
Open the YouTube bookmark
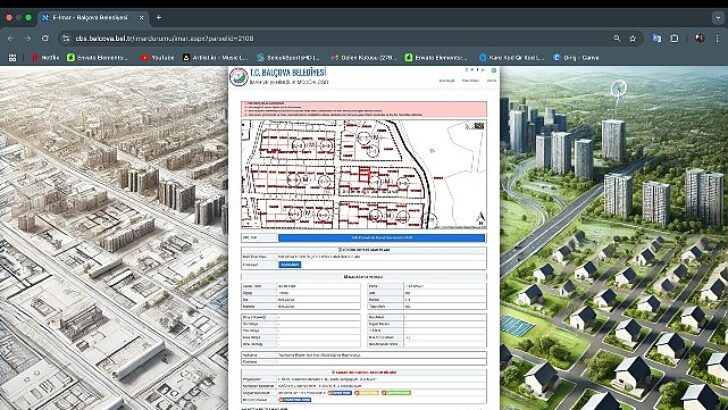click(x=158, y=58)
